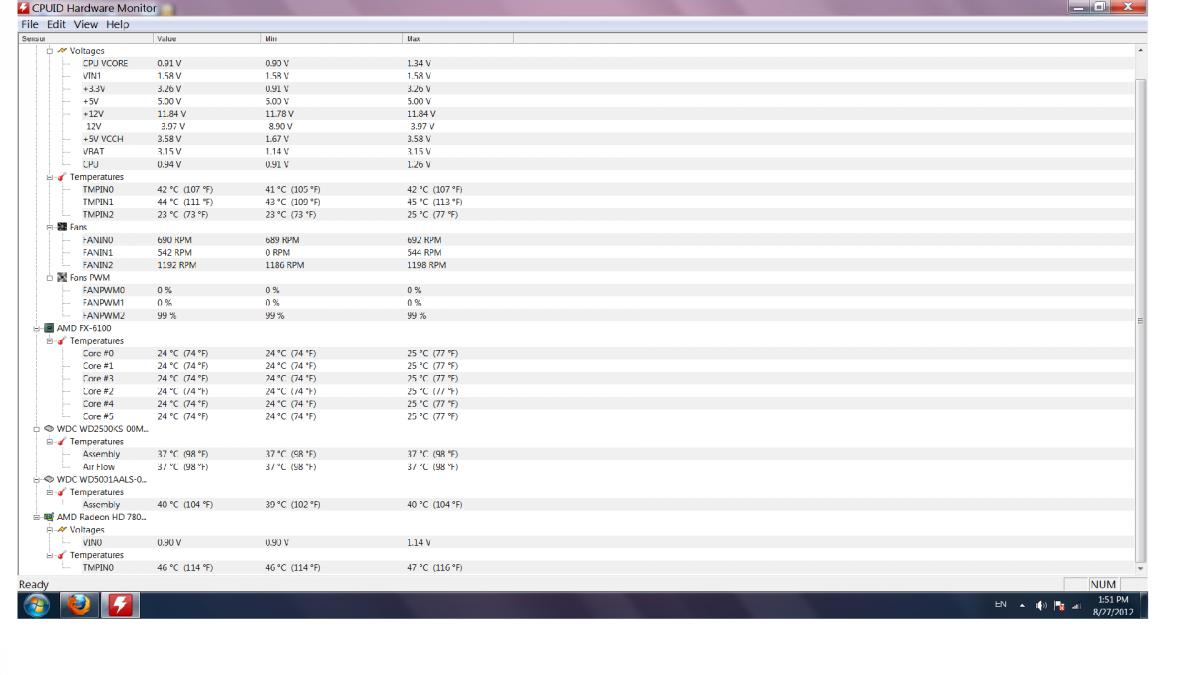Collapse the WDC WD5001AALS node
This screenshot has height=675, width=1200.
point(37,479)
